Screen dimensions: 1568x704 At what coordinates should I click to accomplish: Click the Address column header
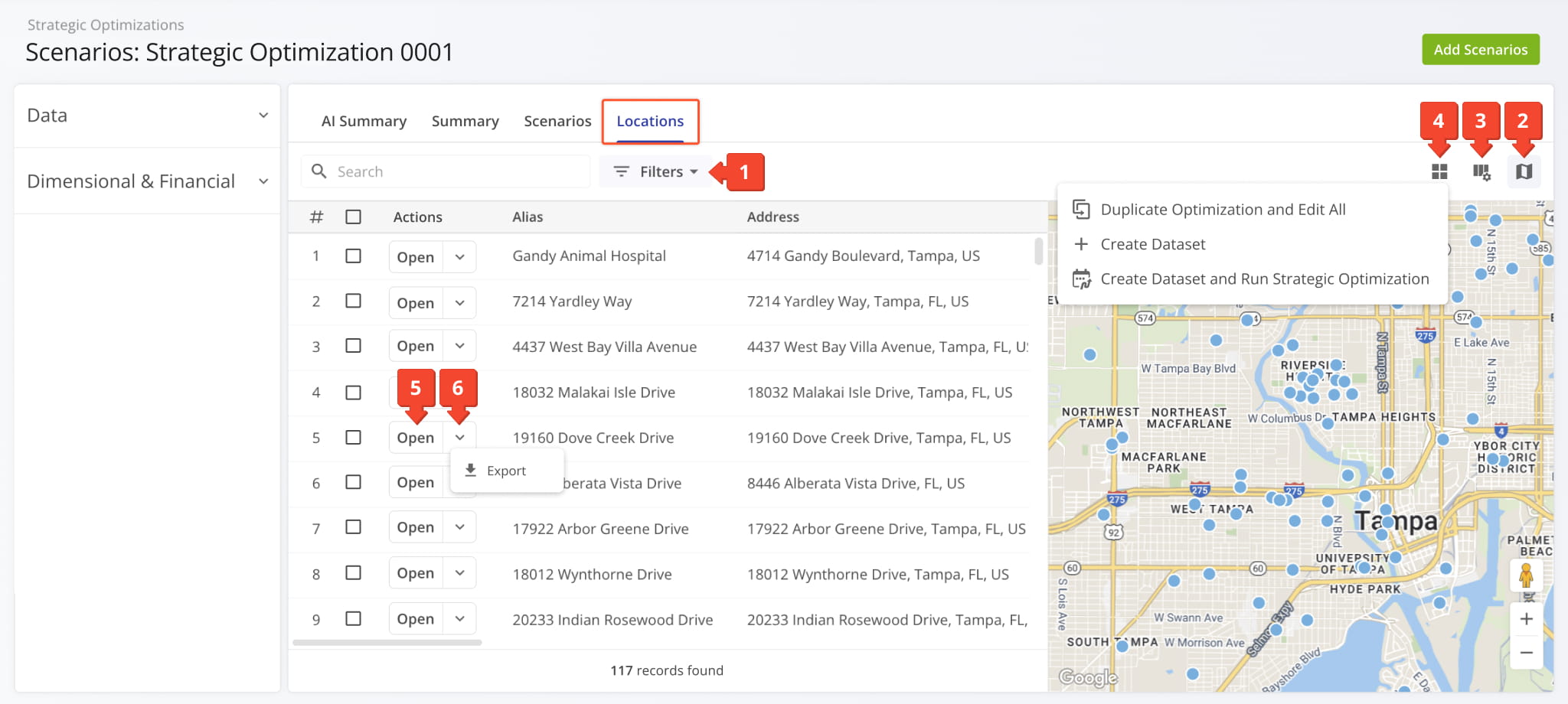click(x=773, y=217)
